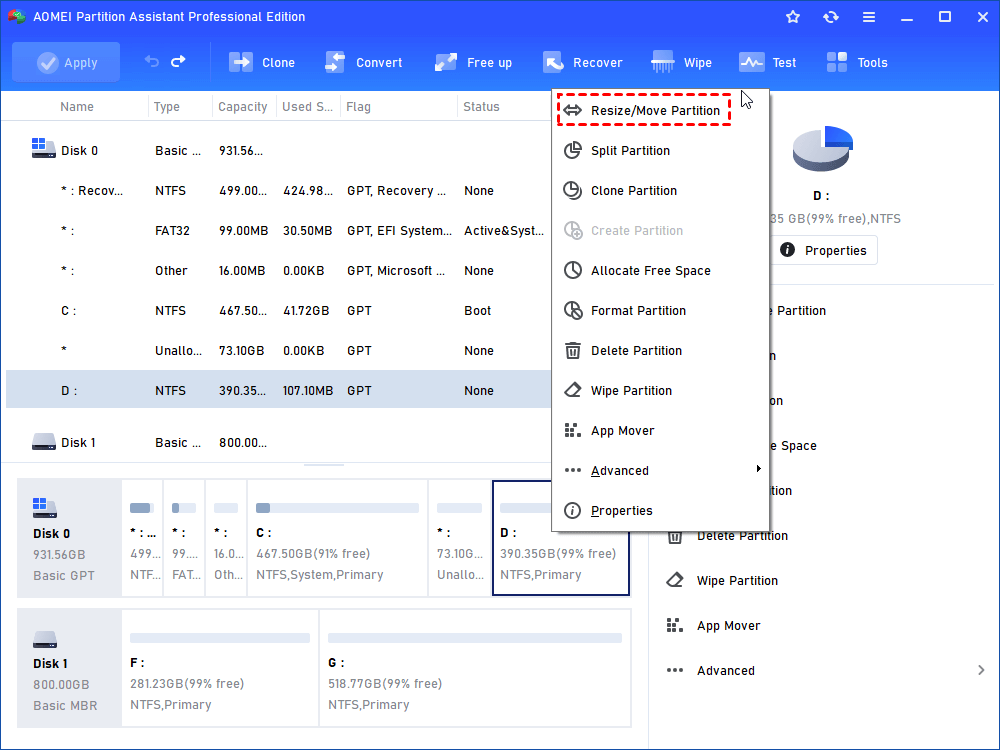
Task: Click the star favorites icon in title bar
Action: [x=793, y=17]
